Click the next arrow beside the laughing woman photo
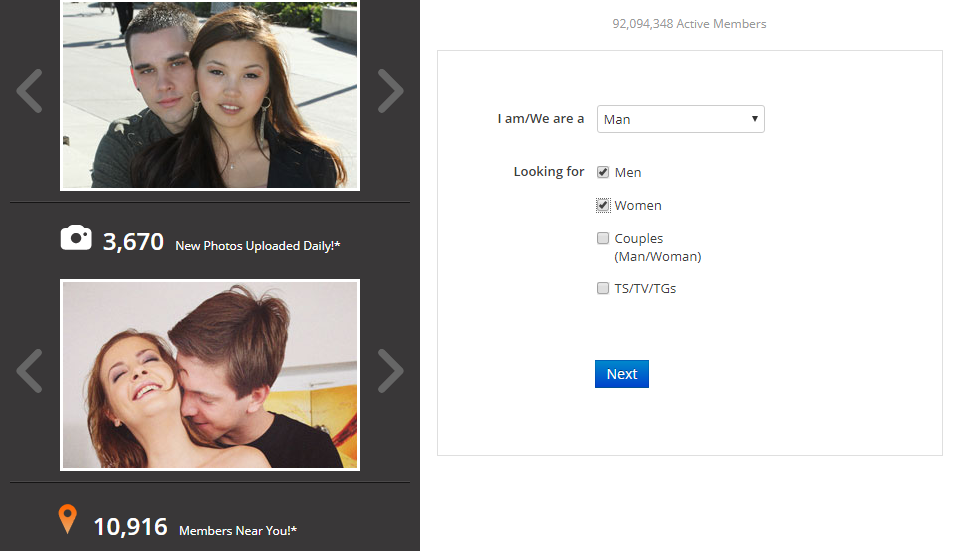954x551 pixels. point(390,370)
